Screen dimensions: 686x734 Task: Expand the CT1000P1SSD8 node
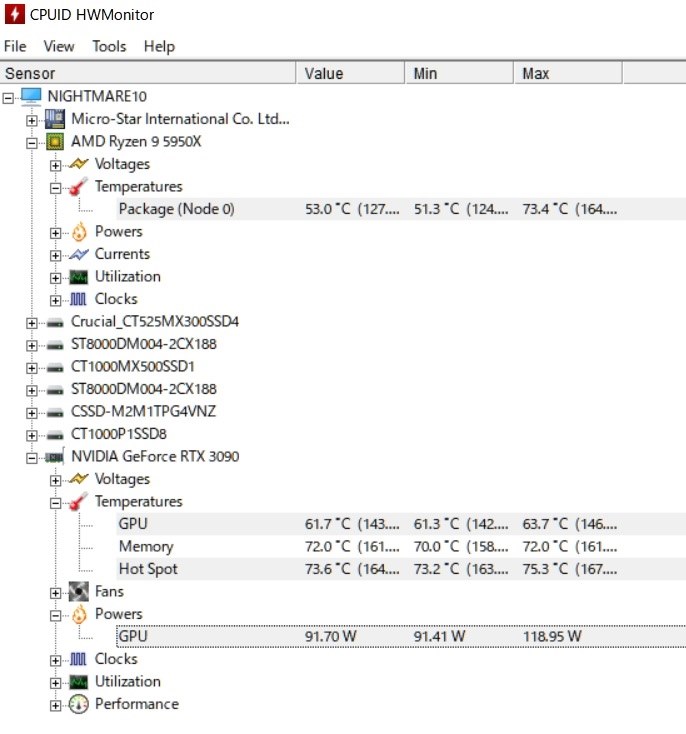point(31,435)
